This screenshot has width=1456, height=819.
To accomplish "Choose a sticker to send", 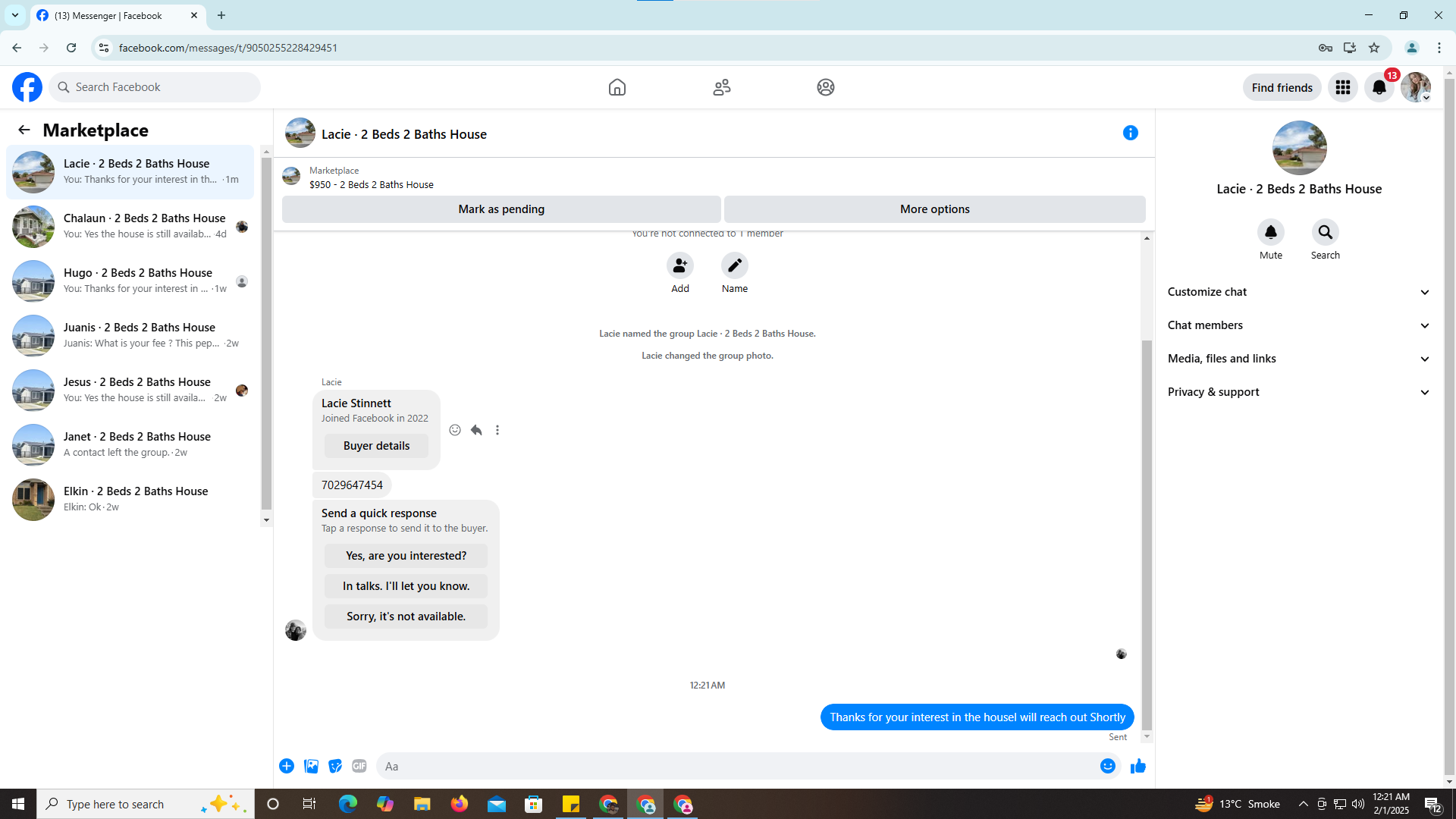I will 335,766.
